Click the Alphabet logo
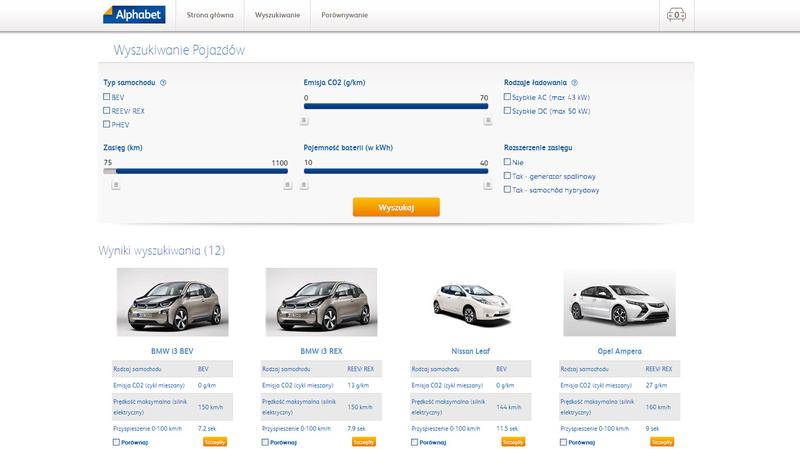Screen dimensions: 800x449 click(135, 15)
